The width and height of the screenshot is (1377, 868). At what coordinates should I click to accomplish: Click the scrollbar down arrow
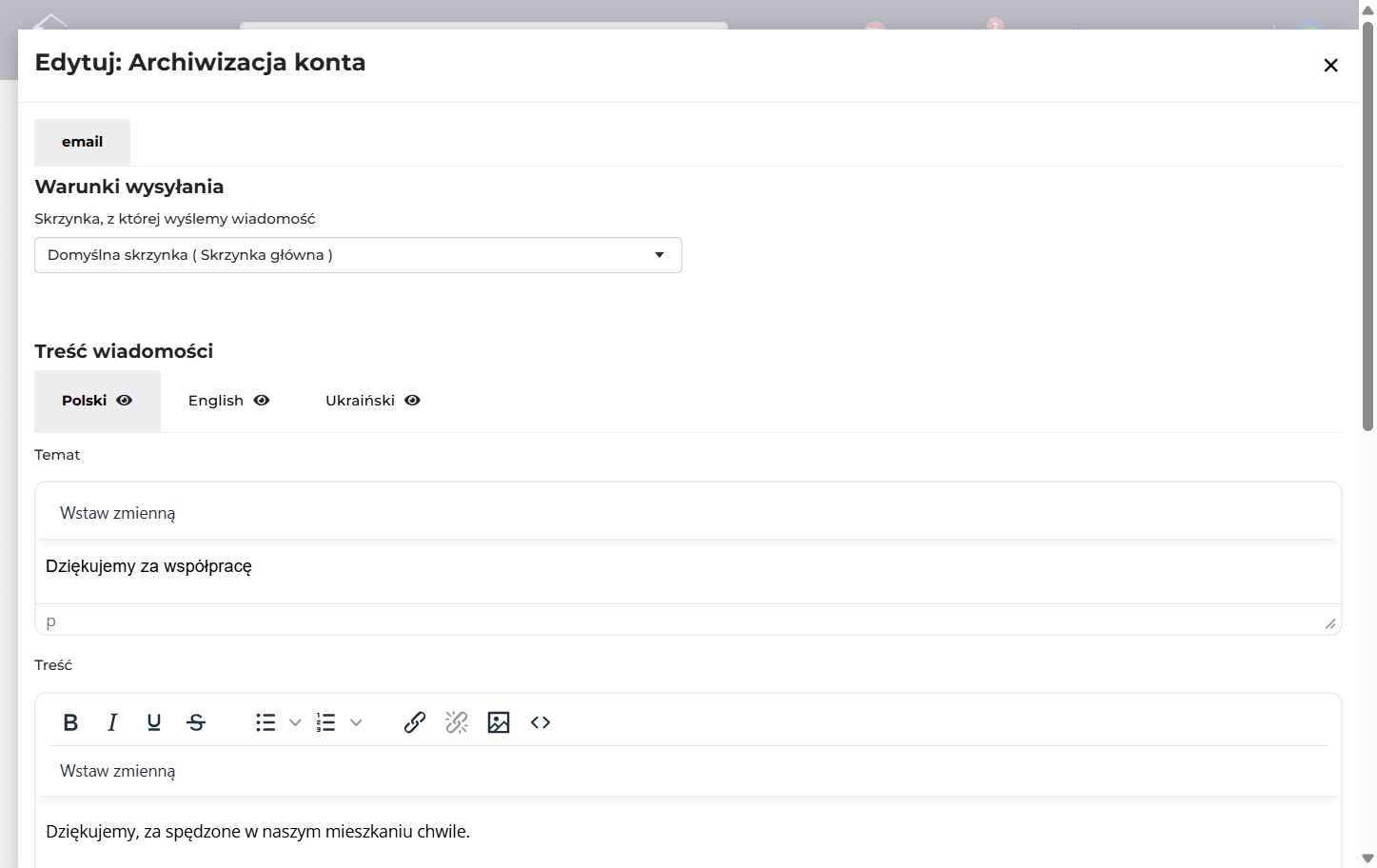tap(1367, 858)
